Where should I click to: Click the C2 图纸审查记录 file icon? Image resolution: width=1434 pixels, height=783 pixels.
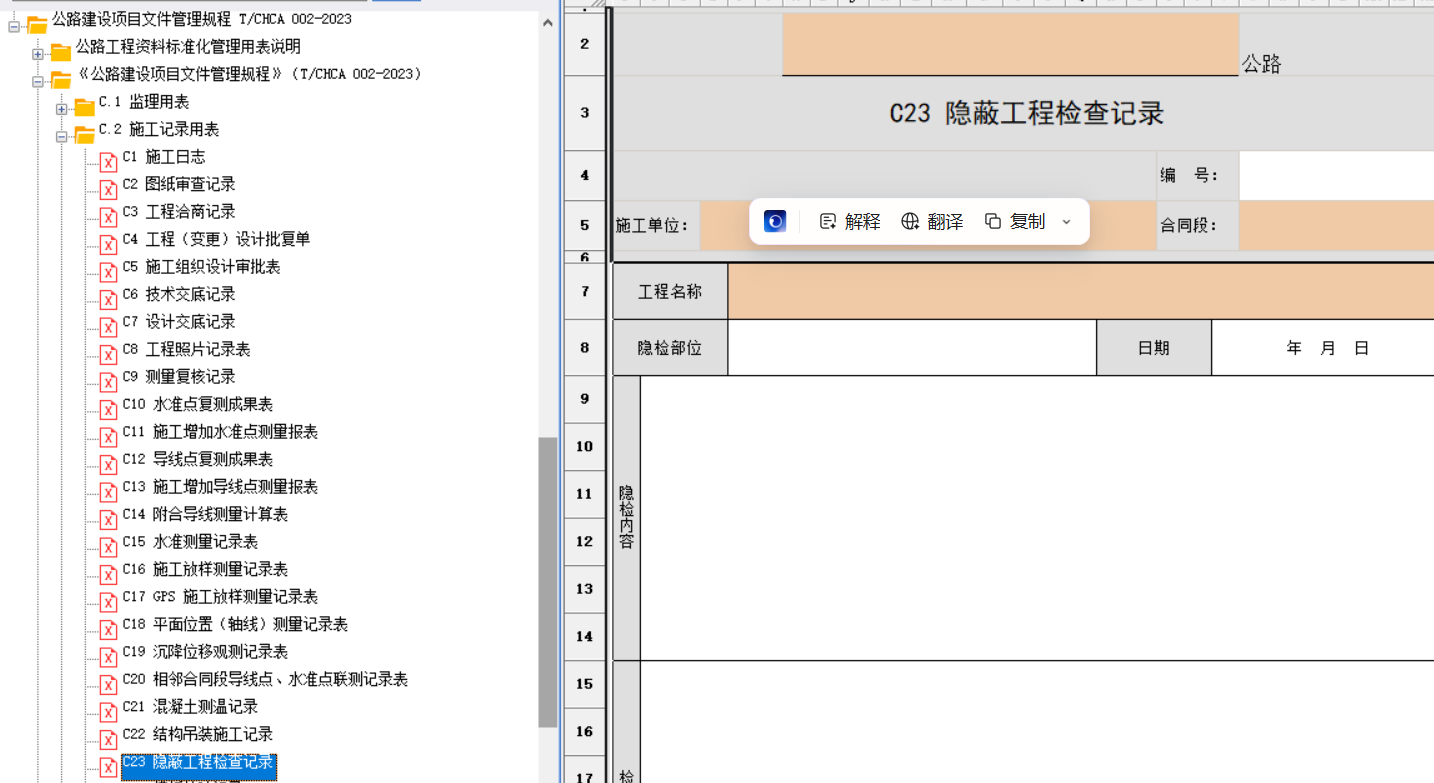108,189
